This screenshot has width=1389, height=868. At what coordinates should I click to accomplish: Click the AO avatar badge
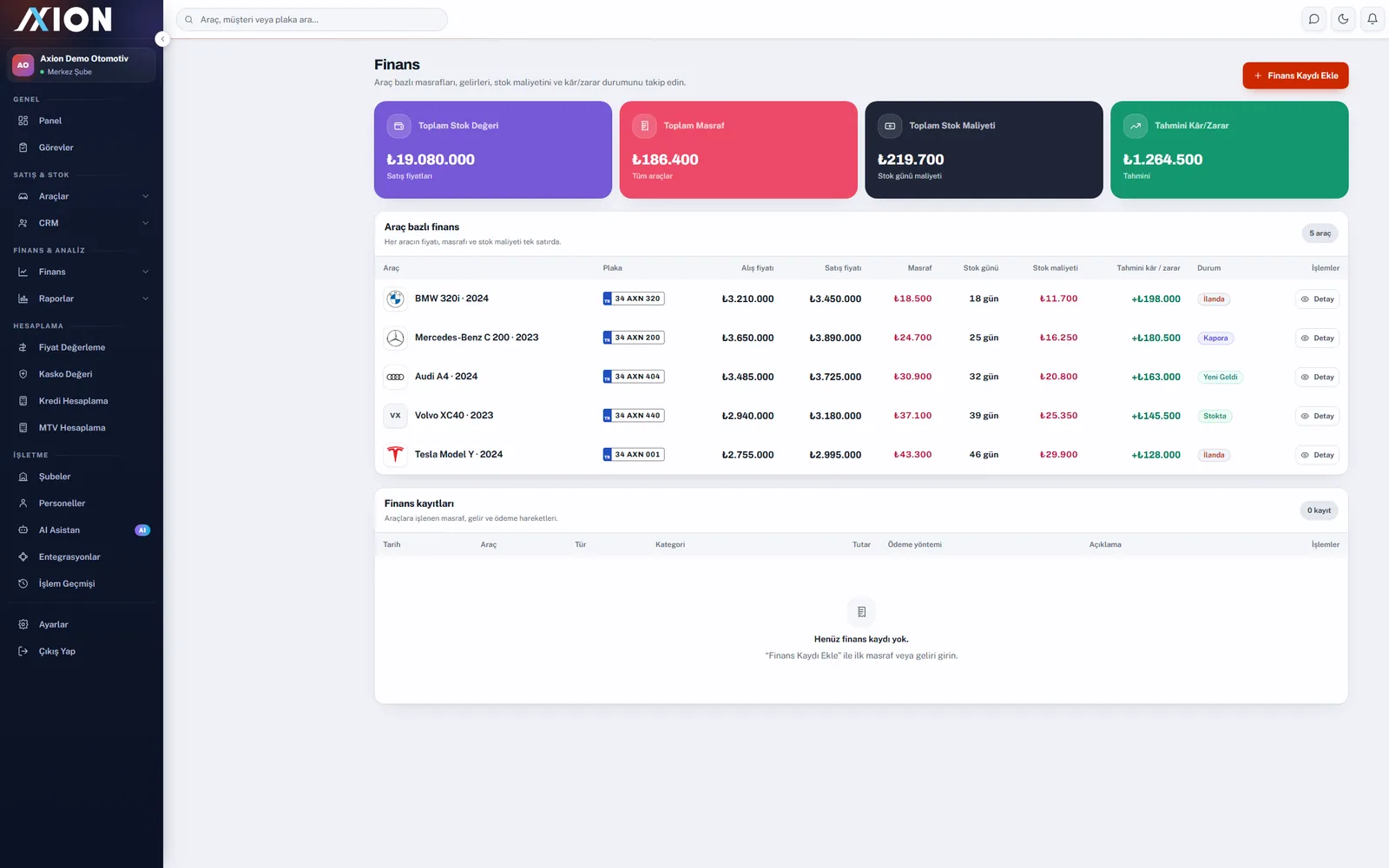point(23,65)
